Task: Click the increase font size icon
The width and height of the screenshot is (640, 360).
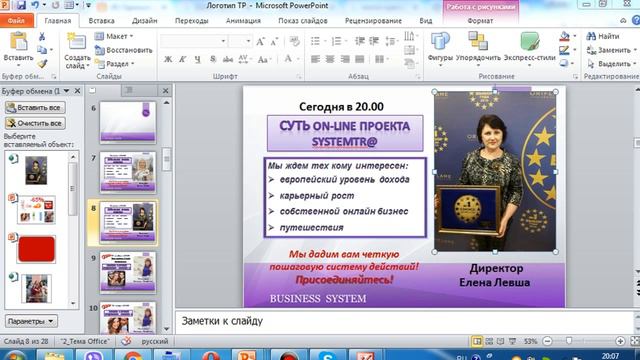Action: pos(260,41)
